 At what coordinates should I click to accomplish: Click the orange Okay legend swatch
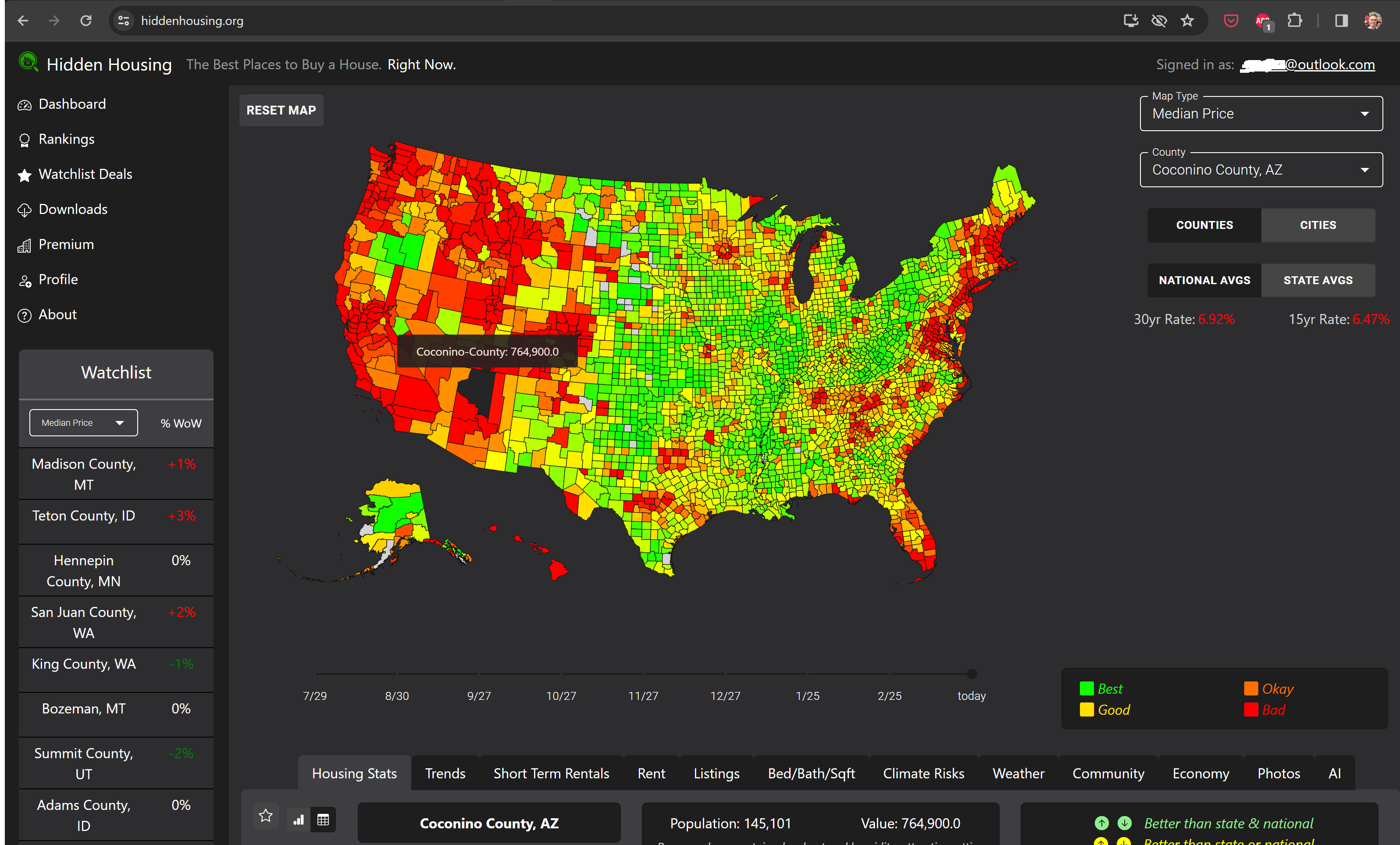click(1251, 689)
